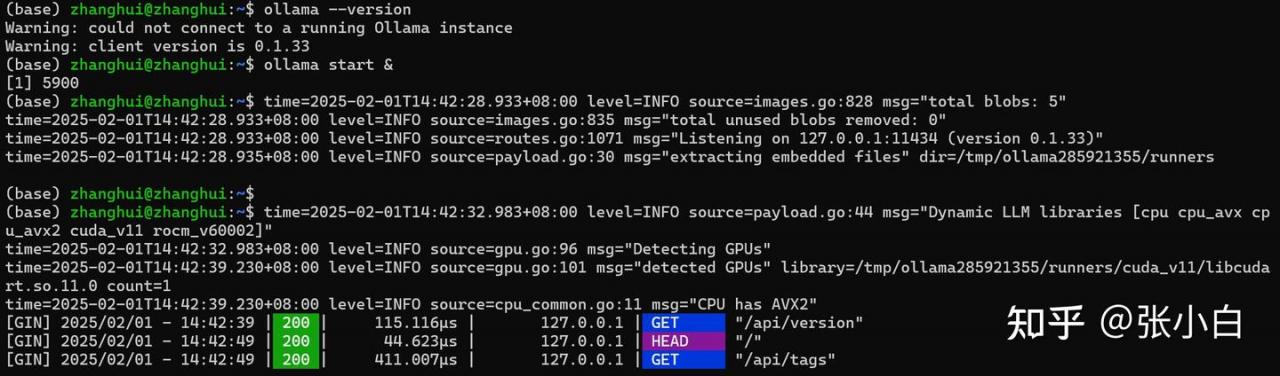1280x376 pixels.
Task: Click the green 200 badge for HEAD request
Action: click(298, 341)
